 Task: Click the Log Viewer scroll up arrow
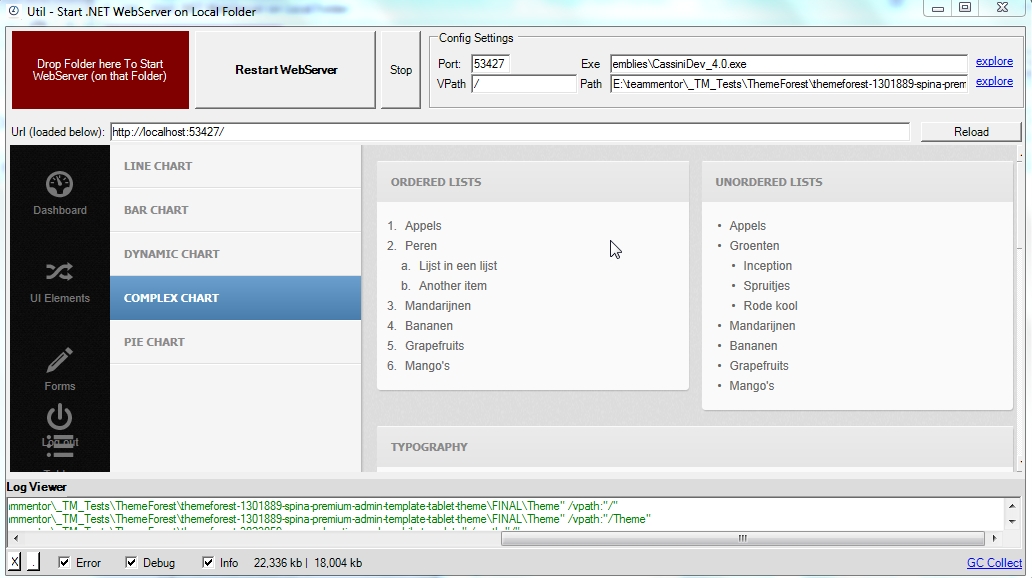coord(1012,506)
